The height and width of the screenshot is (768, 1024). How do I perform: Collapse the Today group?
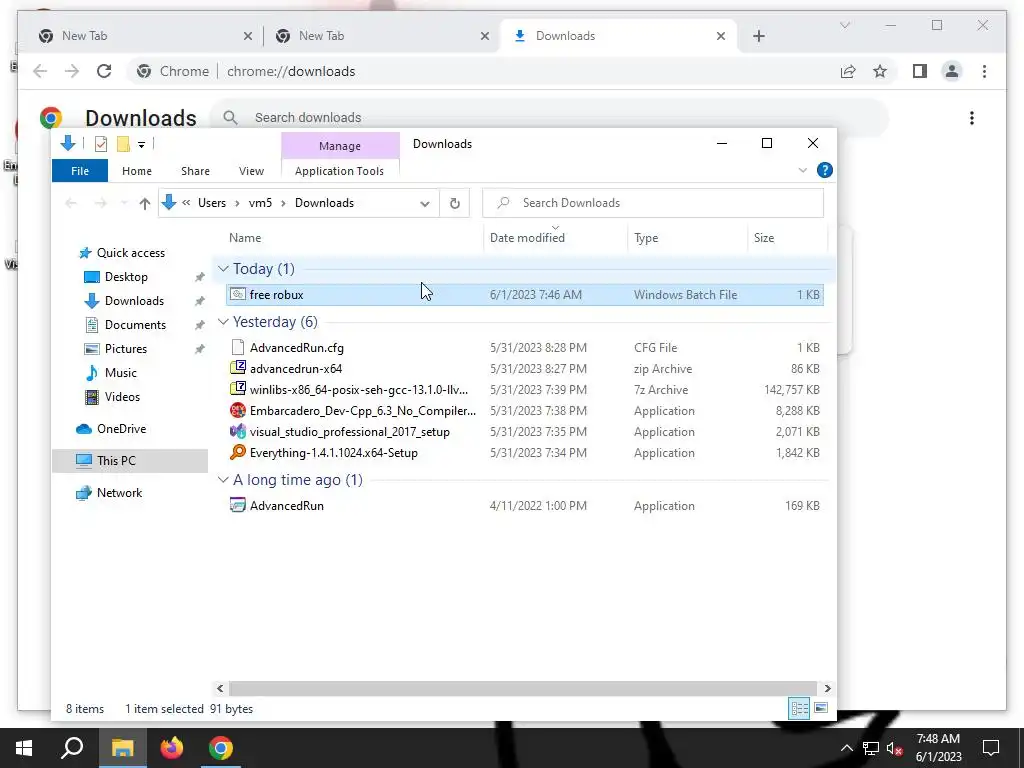tap(223, 269)
